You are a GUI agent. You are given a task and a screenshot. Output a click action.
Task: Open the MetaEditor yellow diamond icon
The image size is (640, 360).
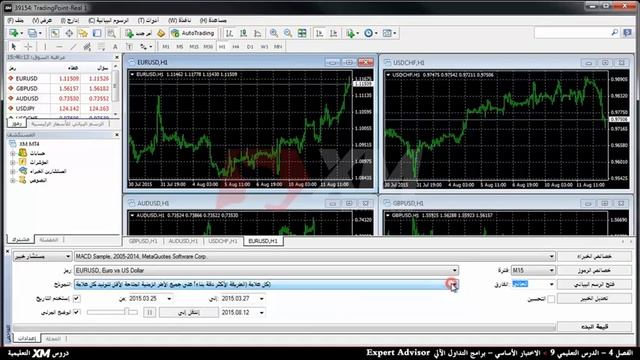tap(161, 33)
